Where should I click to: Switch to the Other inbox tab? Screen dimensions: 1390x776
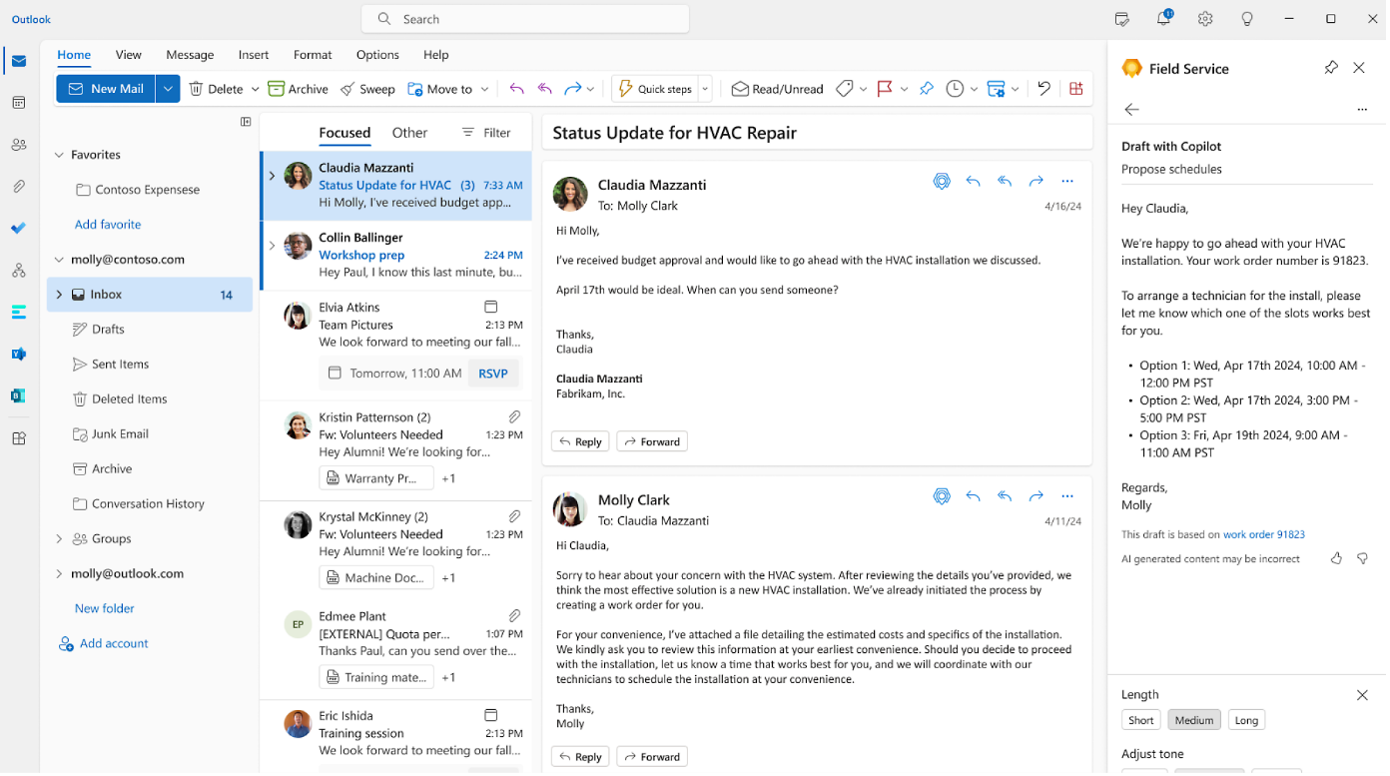(409, 132)
